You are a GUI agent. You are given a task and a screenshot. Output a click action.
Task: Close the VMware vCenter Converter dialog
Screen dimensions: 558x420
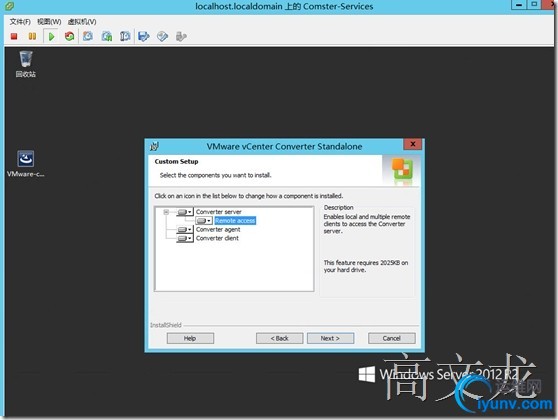click(413, 144)
